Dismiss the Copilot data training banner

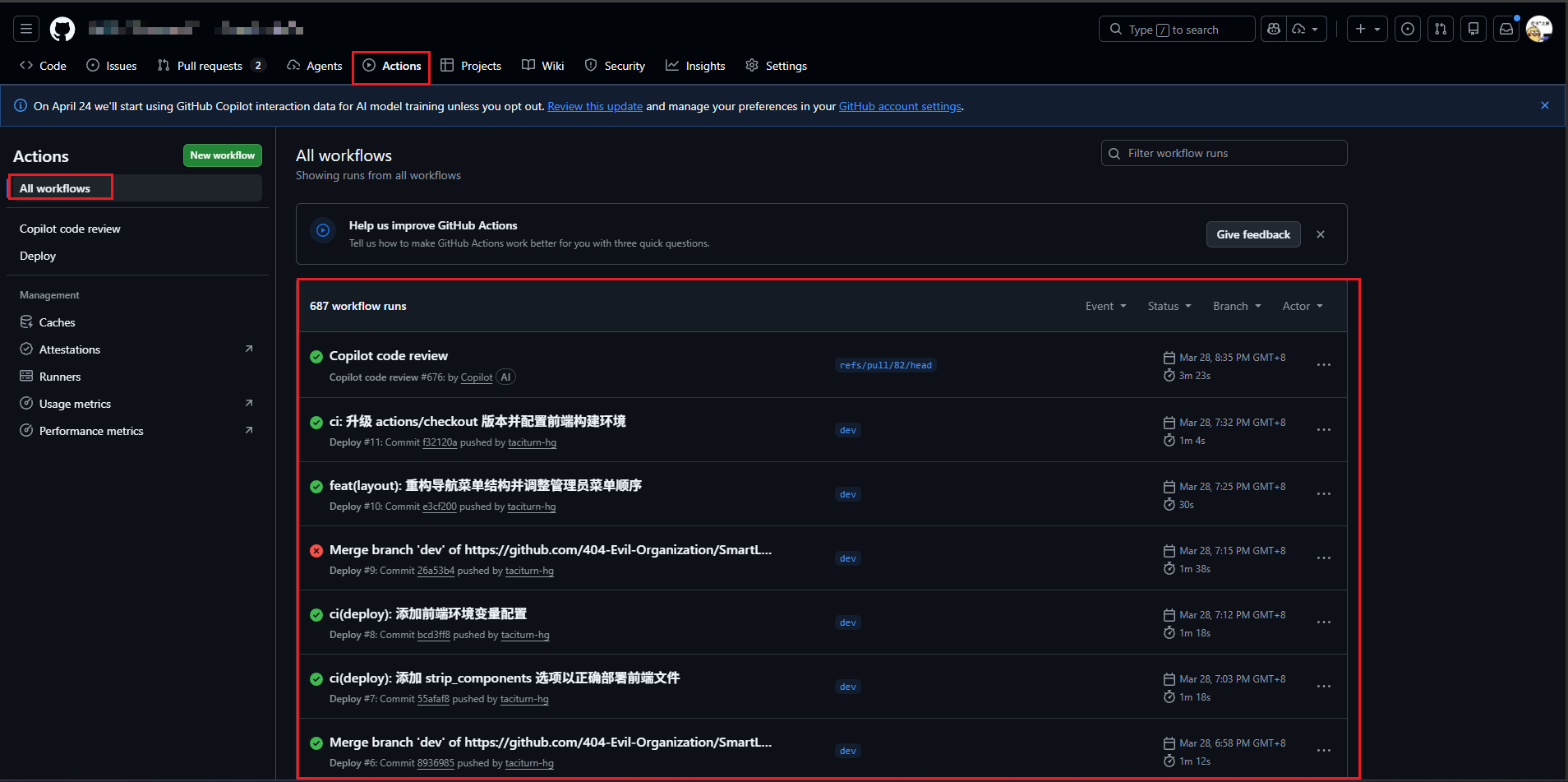[1544, 106]
